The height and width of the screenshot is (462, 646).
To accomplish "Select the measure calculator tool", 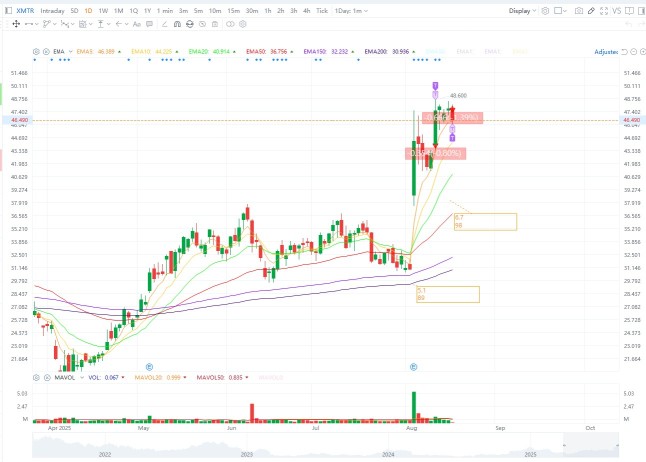I will [82, 24].
